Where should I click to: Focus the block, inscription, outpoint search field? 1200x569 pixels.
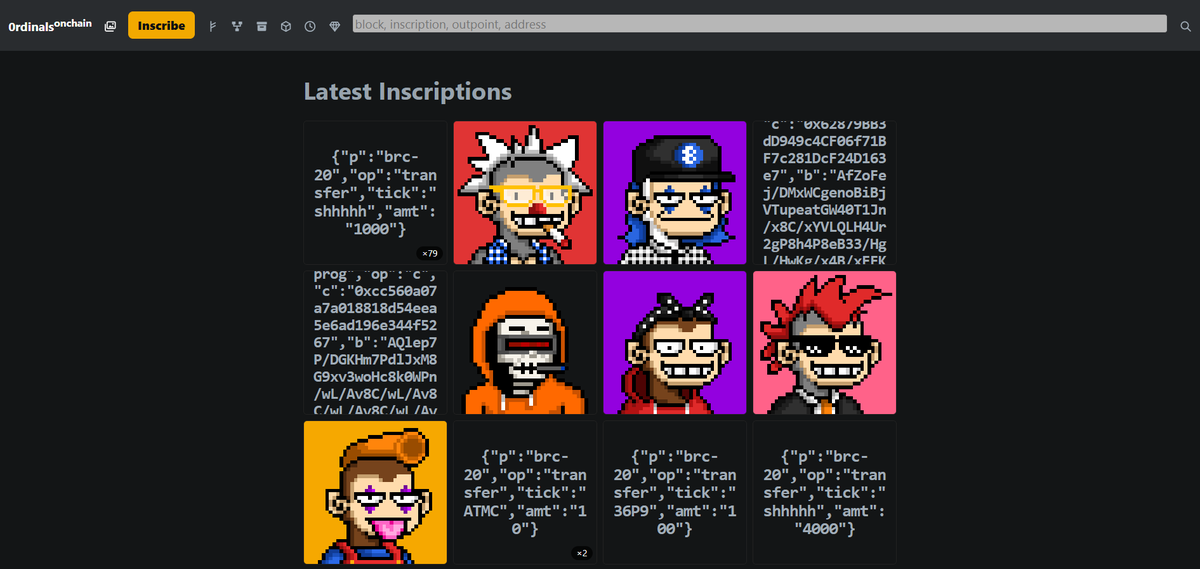pos(760,23)
